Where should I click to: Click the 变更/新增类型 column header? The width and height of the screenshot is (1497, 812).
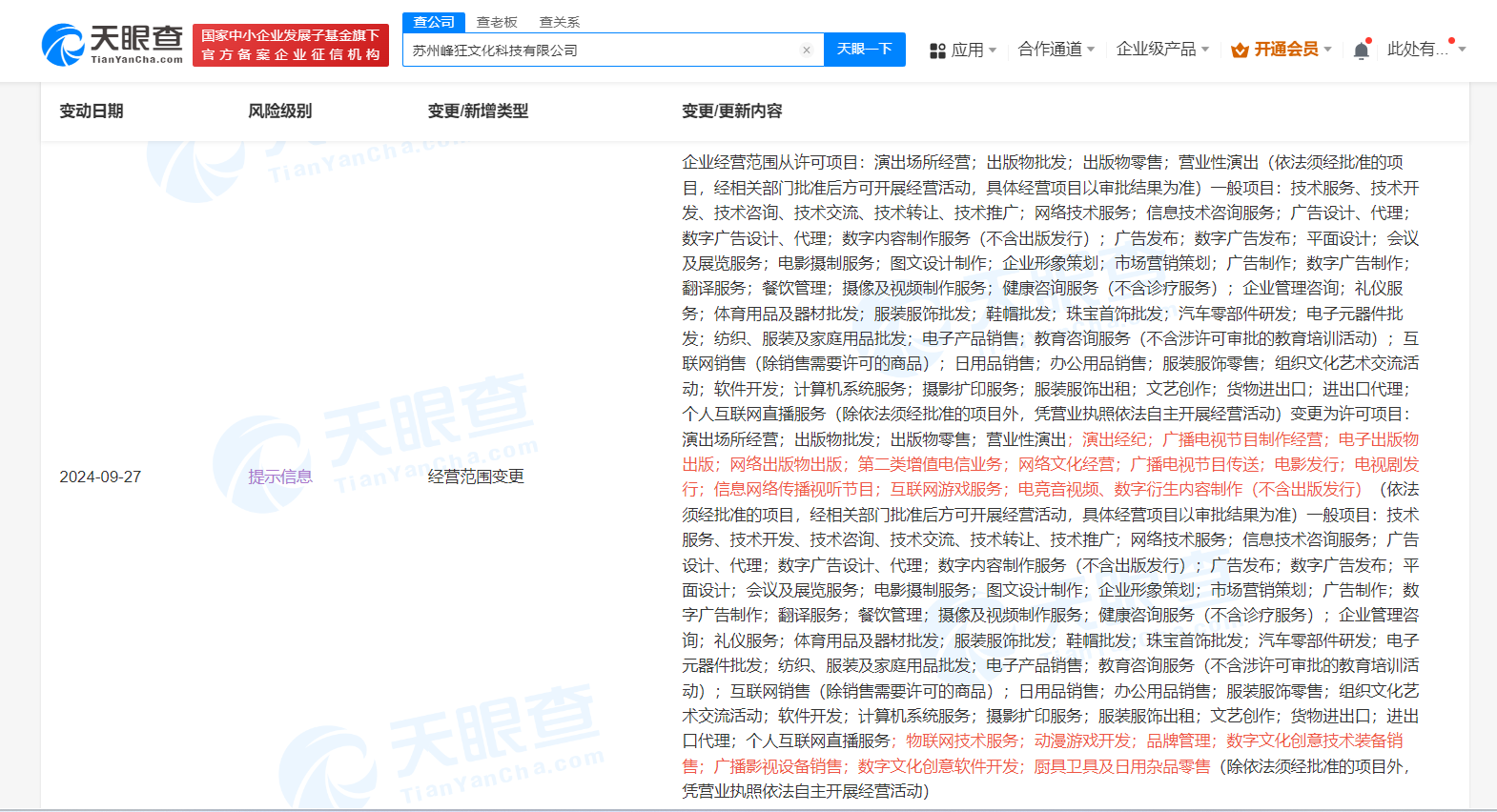(x=478, y=112)
